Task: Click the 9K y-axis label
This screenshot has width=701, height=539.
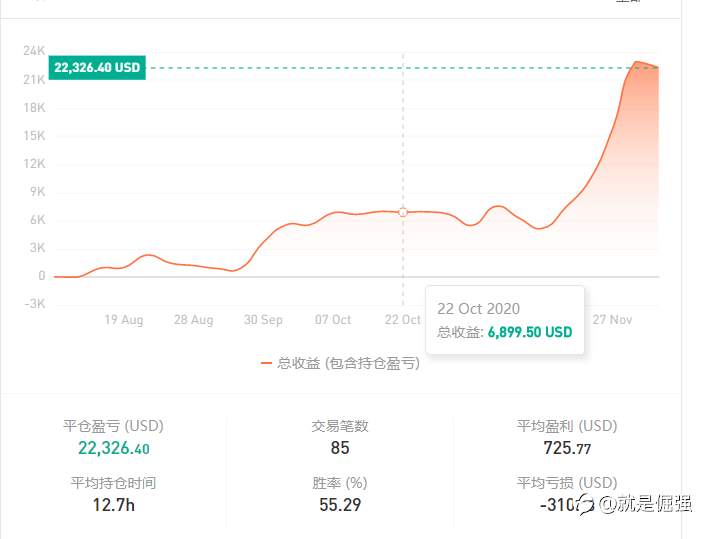Action: pyautogui.click(x=38, y=192)
